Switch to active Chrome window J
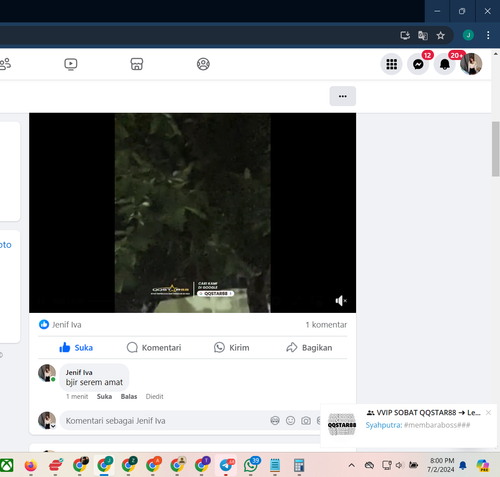Viewport: 500px width, 477px height. point(104,465)
